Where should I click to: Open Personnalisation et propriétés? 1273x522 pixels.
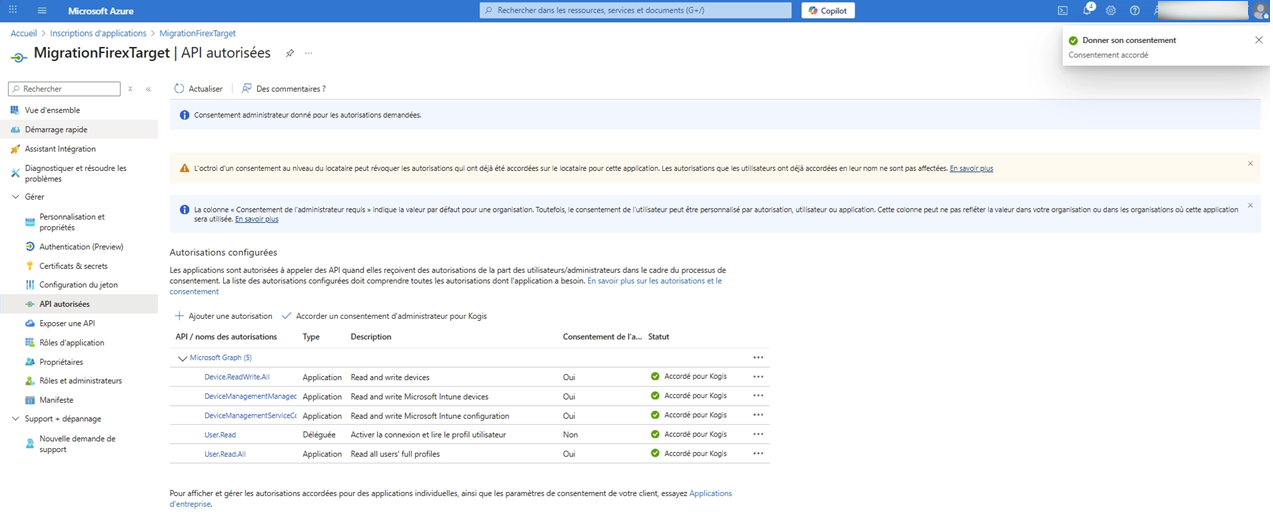tap(72, 222)
